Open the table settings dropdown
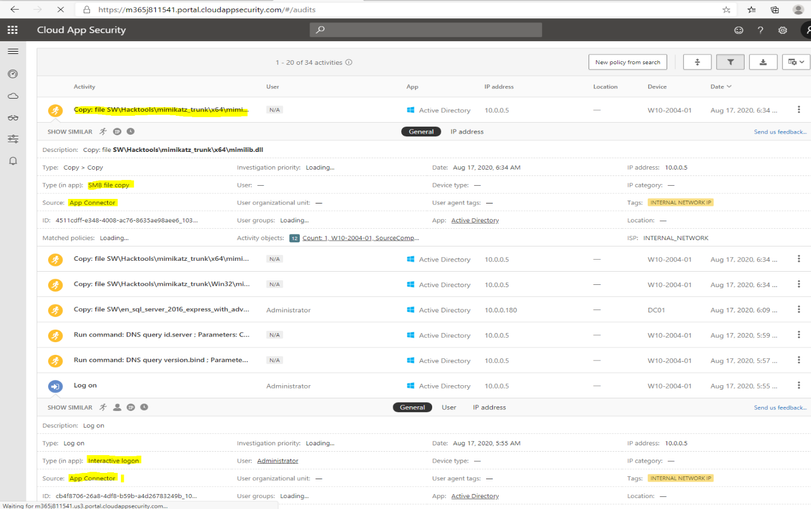 797,62
